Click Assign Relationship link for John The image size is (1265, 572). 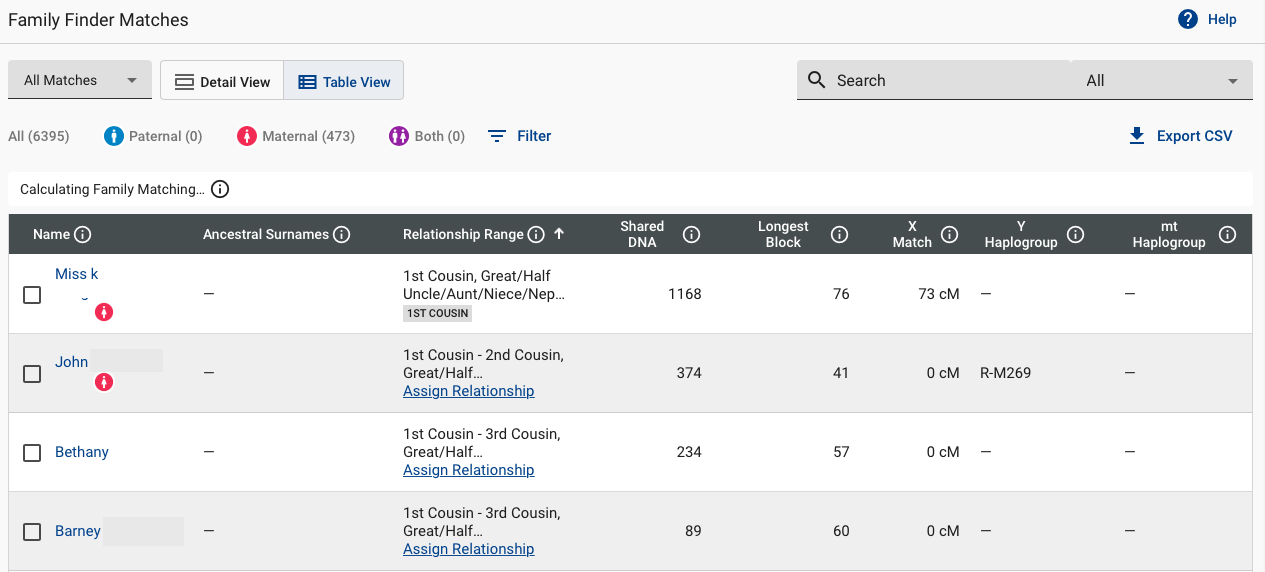tap(468, 391)
